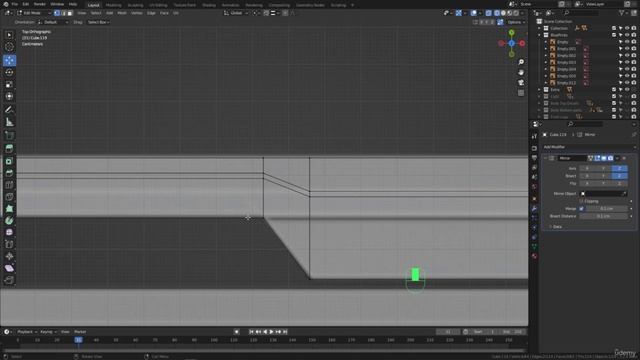The image size is (640, 360).
Task: Toggle modifier show in viewport icon
Action: tap(604, 158)
